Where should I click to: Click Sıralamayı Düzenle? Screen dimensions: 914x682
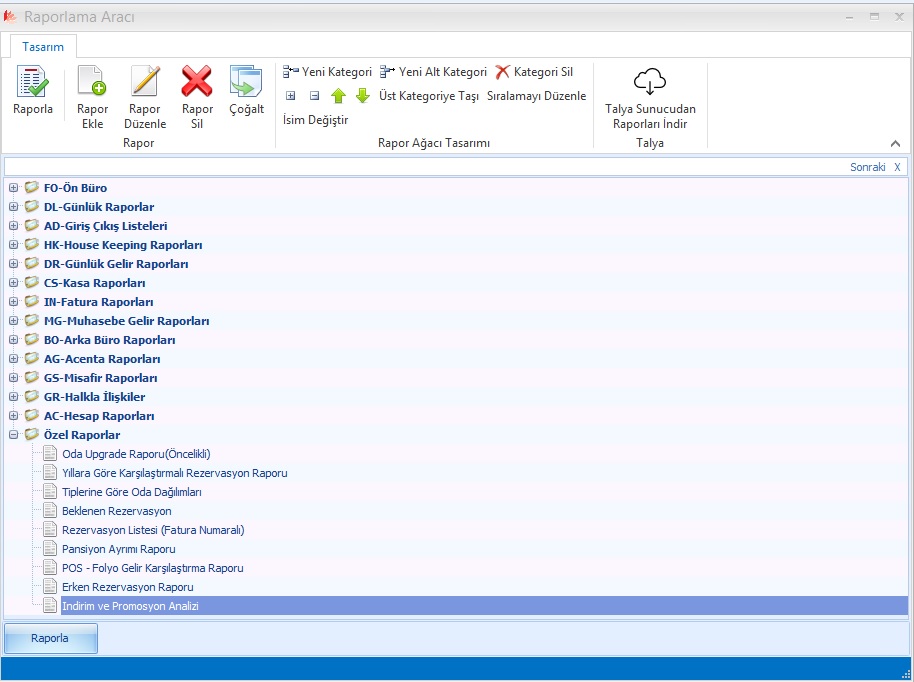pos(536,96)
